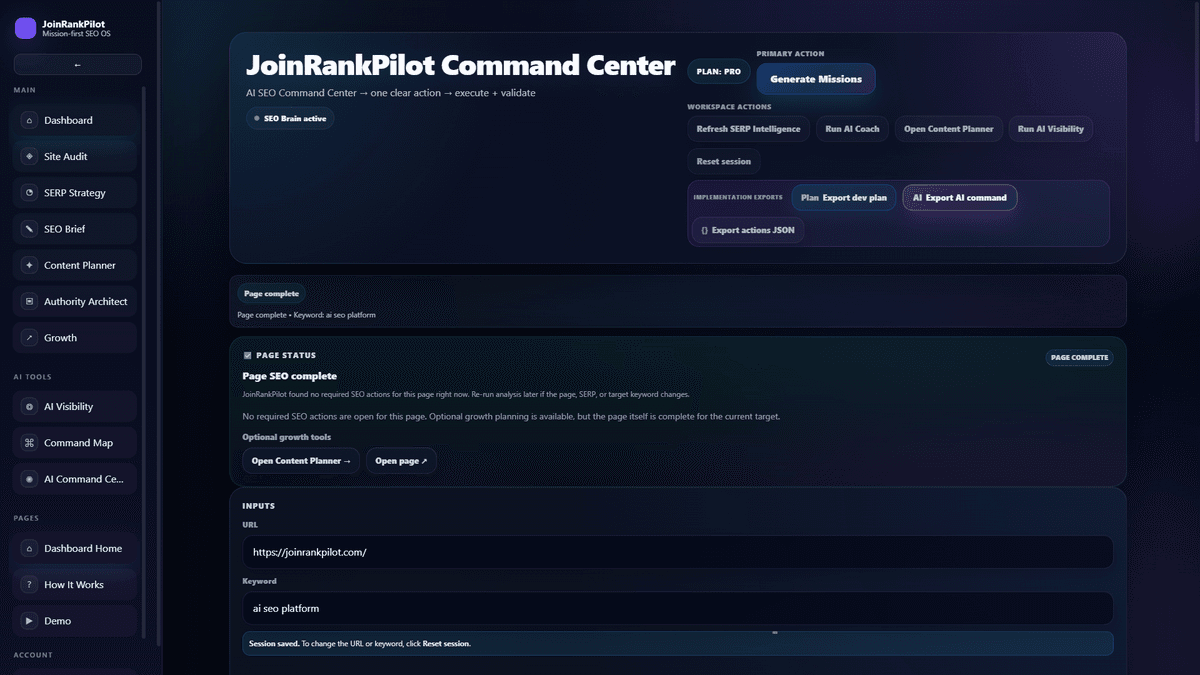The image size is (1200, 675).
Task: Click the Page SEO complete heading
Action: point(289,376)
